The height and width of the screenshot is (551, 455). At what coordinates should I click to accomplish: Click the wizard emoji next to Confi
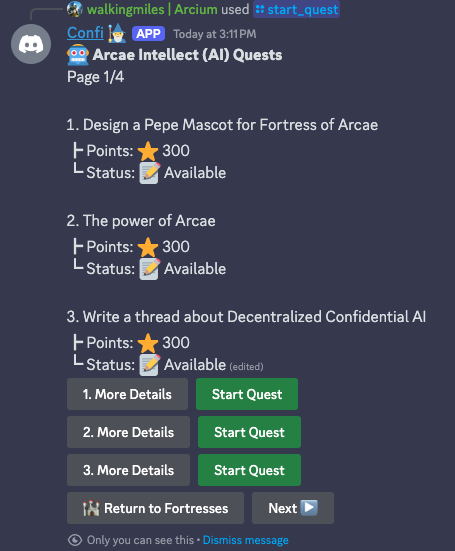pos(117,33)
